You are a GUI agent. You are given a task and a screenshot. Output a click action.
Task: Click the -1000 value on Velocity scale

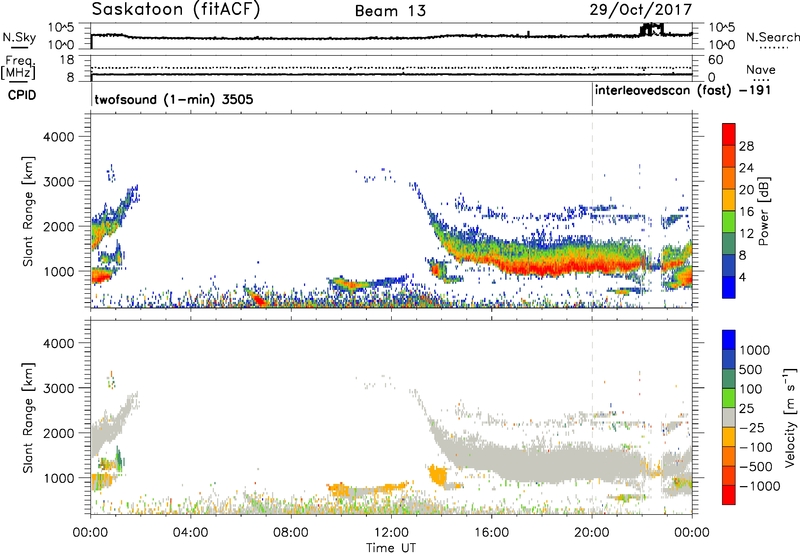tap(760, 486)
